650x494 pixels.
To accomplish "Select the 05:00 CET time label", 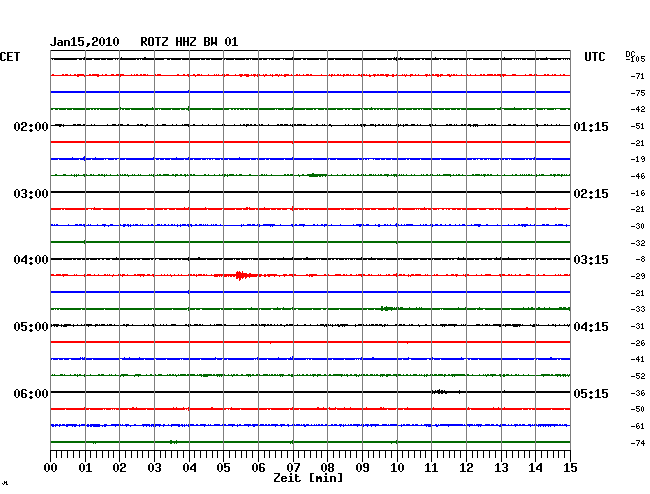I will (31, 327).
